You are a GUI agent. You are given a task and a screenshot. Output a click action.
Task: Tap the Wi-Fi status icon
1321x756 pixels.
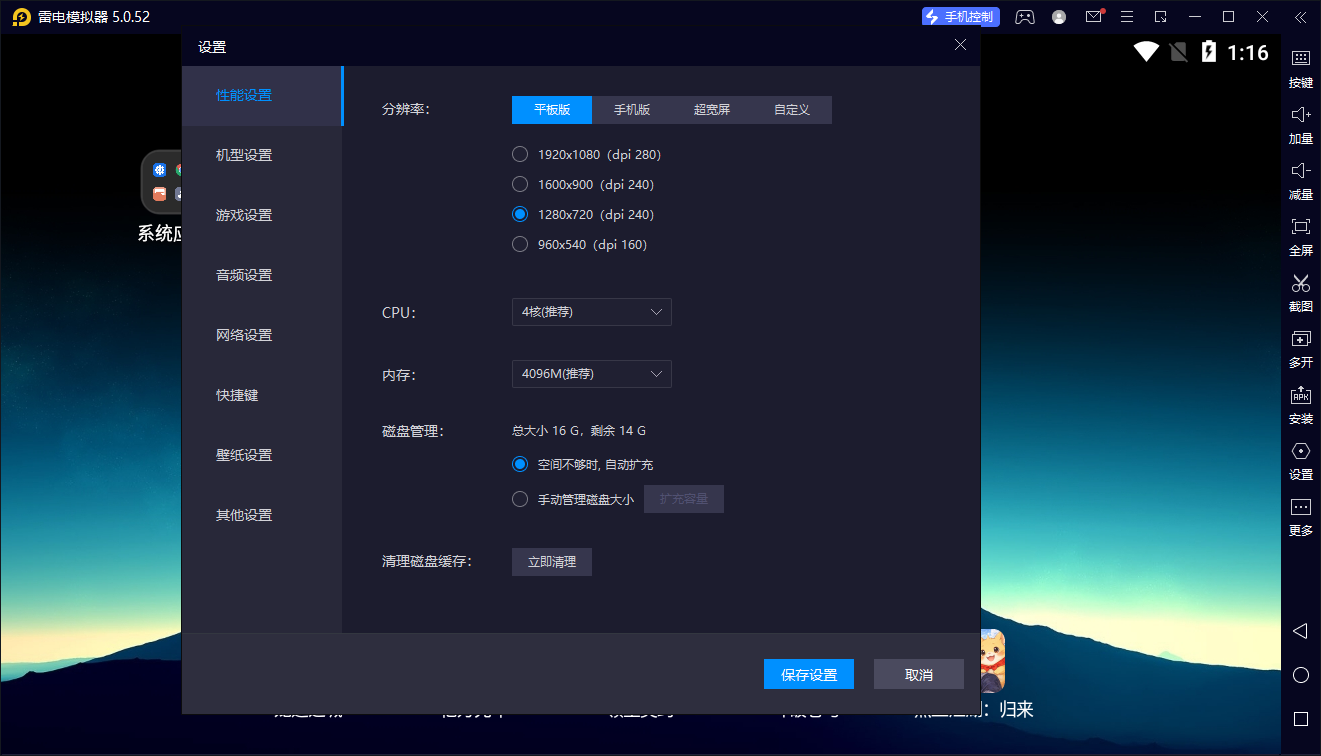1146,52
